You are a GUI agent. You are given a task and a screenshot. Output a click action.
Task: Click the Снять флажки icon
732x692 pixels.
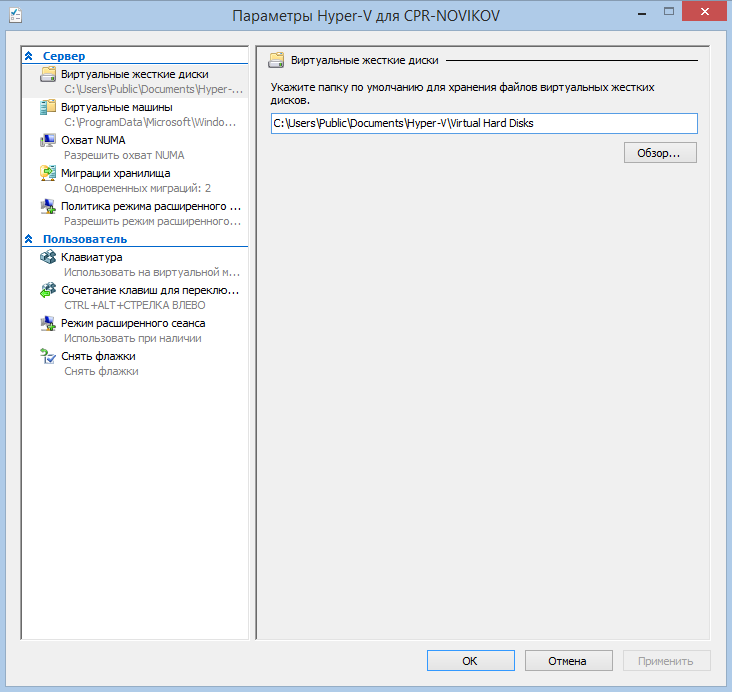coord(48,357)
